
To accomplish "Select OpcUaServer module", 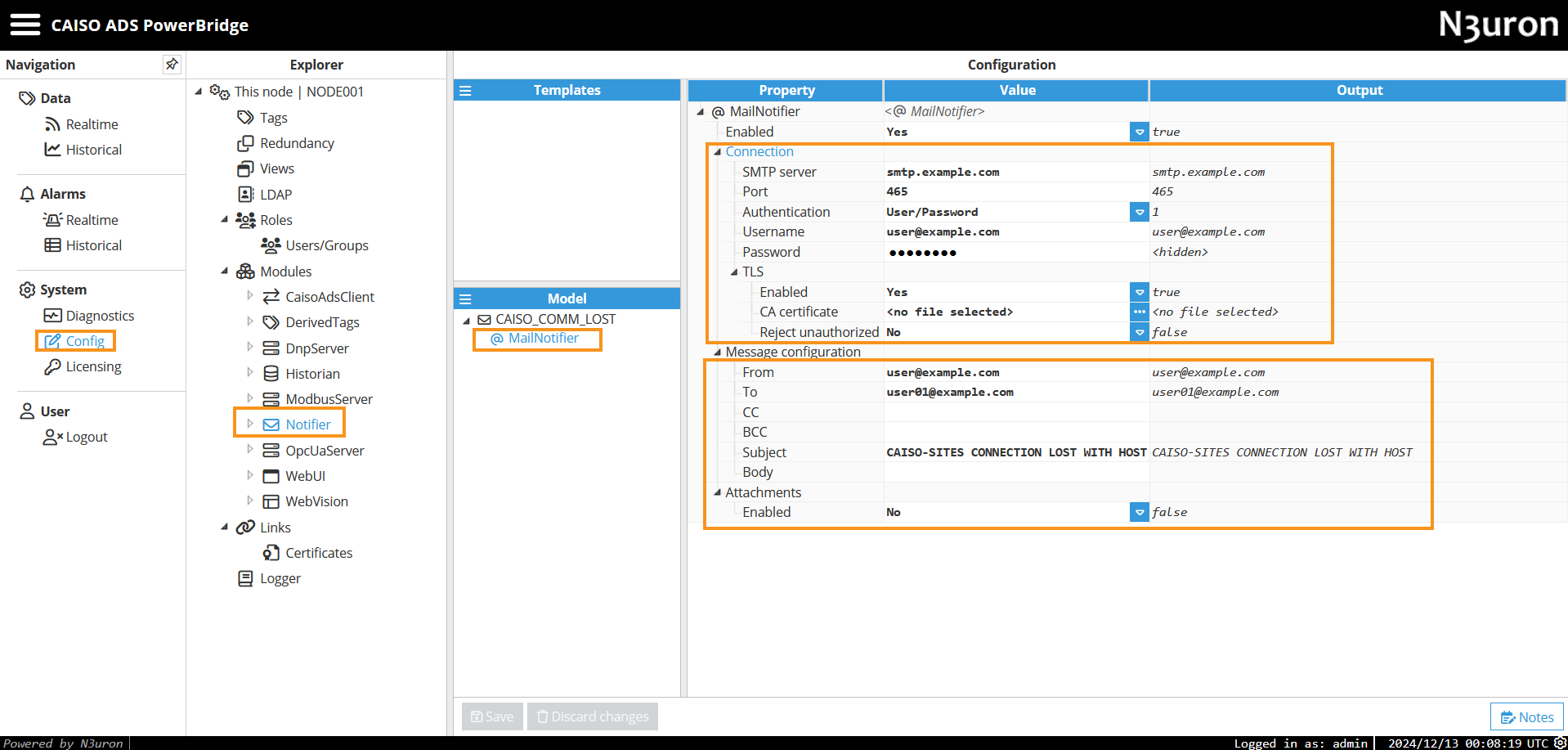I will click(314, 451).
